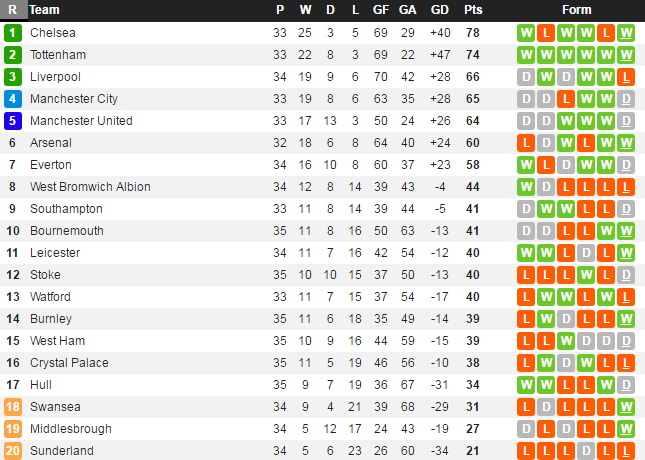Click Chelsea's 78 points value

(x=472, y=33)
